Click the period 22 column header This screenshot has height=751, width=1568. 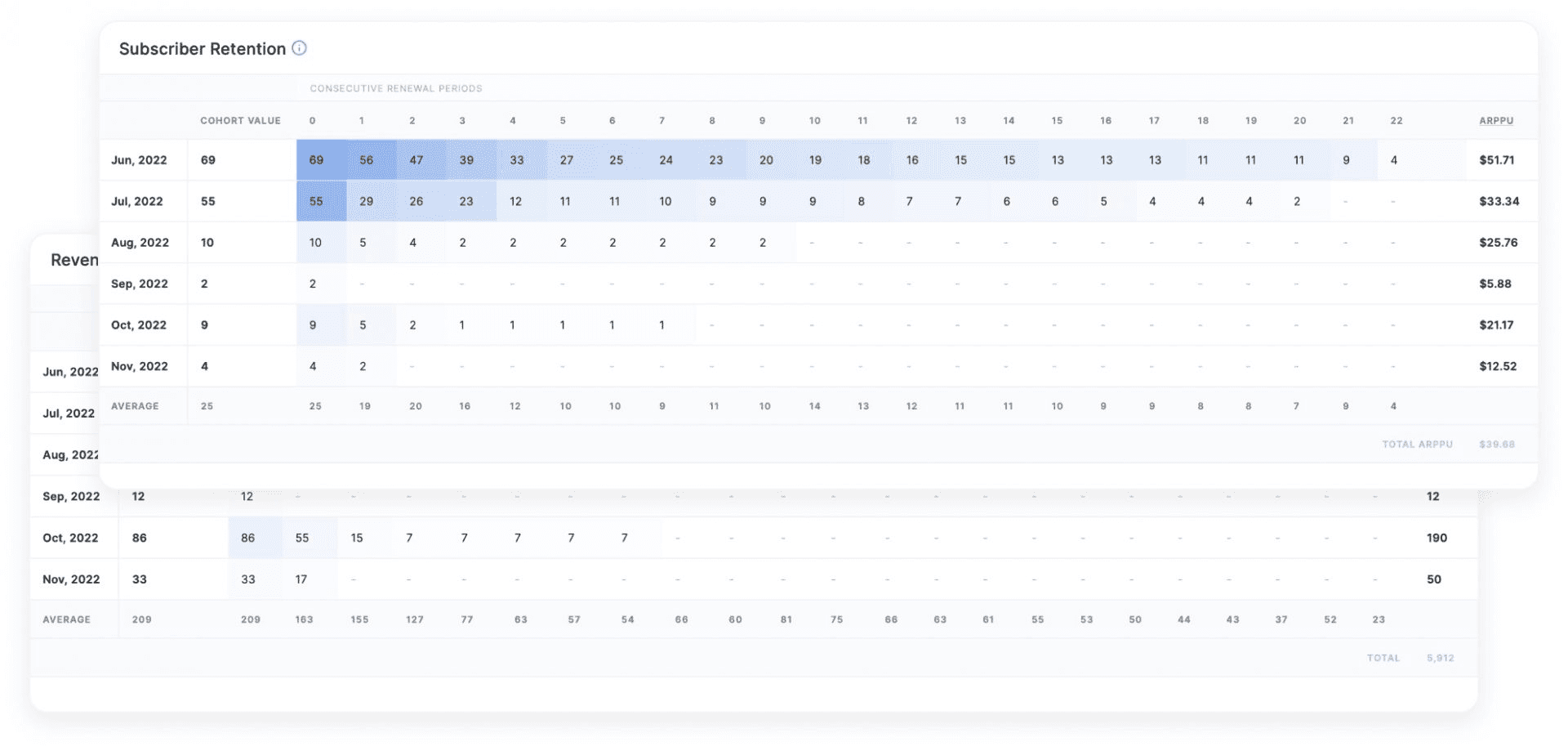[1396, 121]
